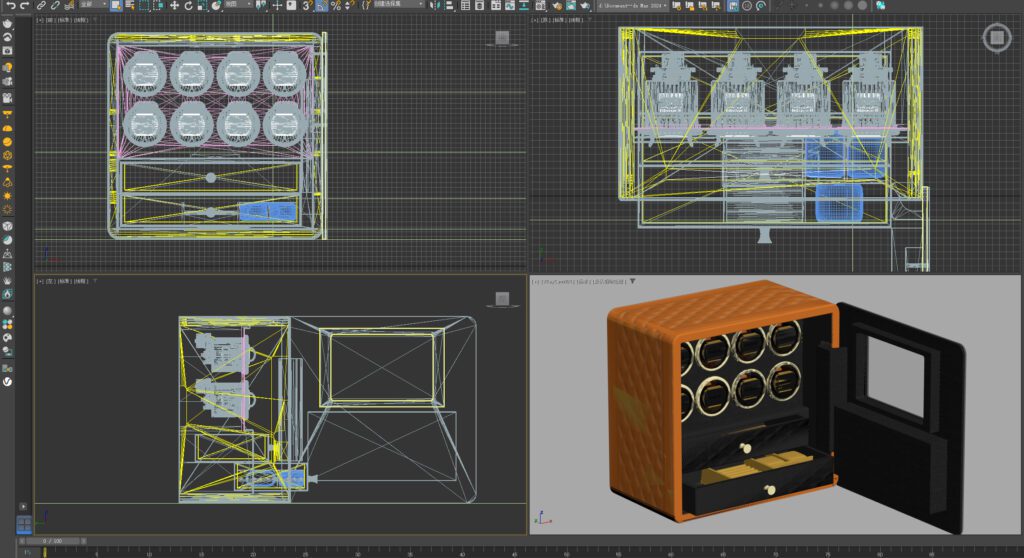Activate the Select and Link tool
The height and width of the screenshot is (558, 1024).
coord(42,6)
